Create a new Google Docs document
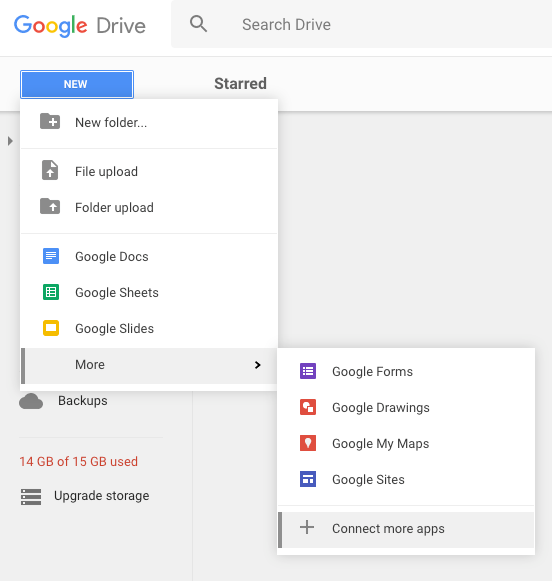 (x=149, y=256)
